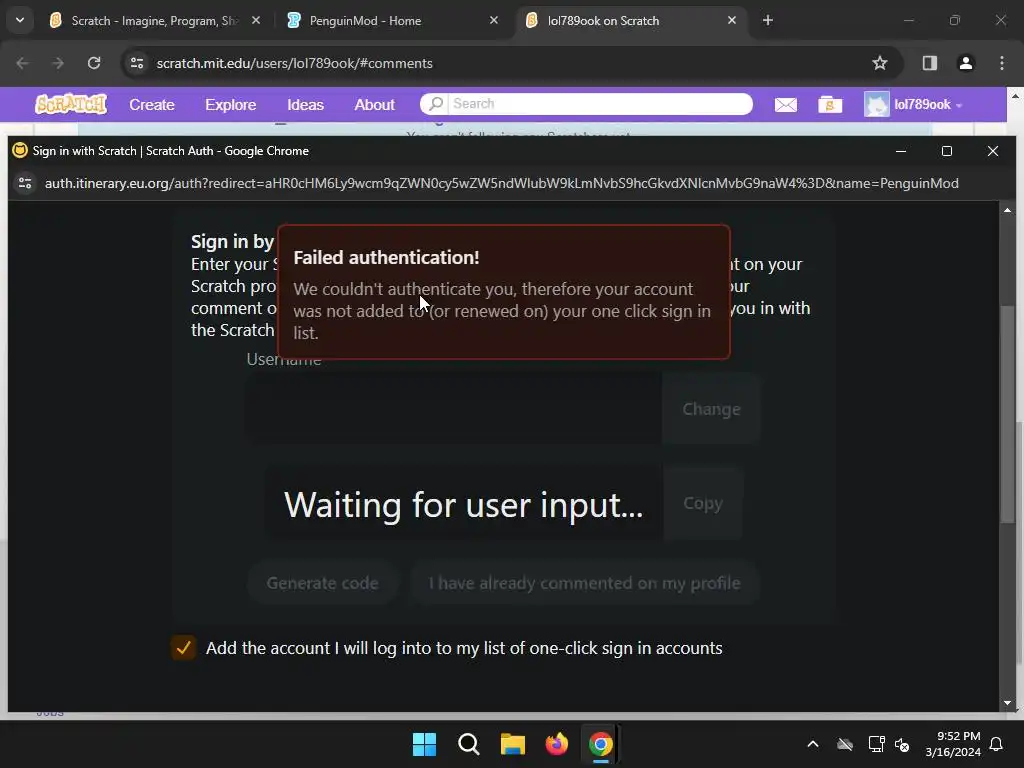The height and width of the screenshot is (768, 1024).
Task: Open a new tab with the plus button
Action: pos(768,20)
